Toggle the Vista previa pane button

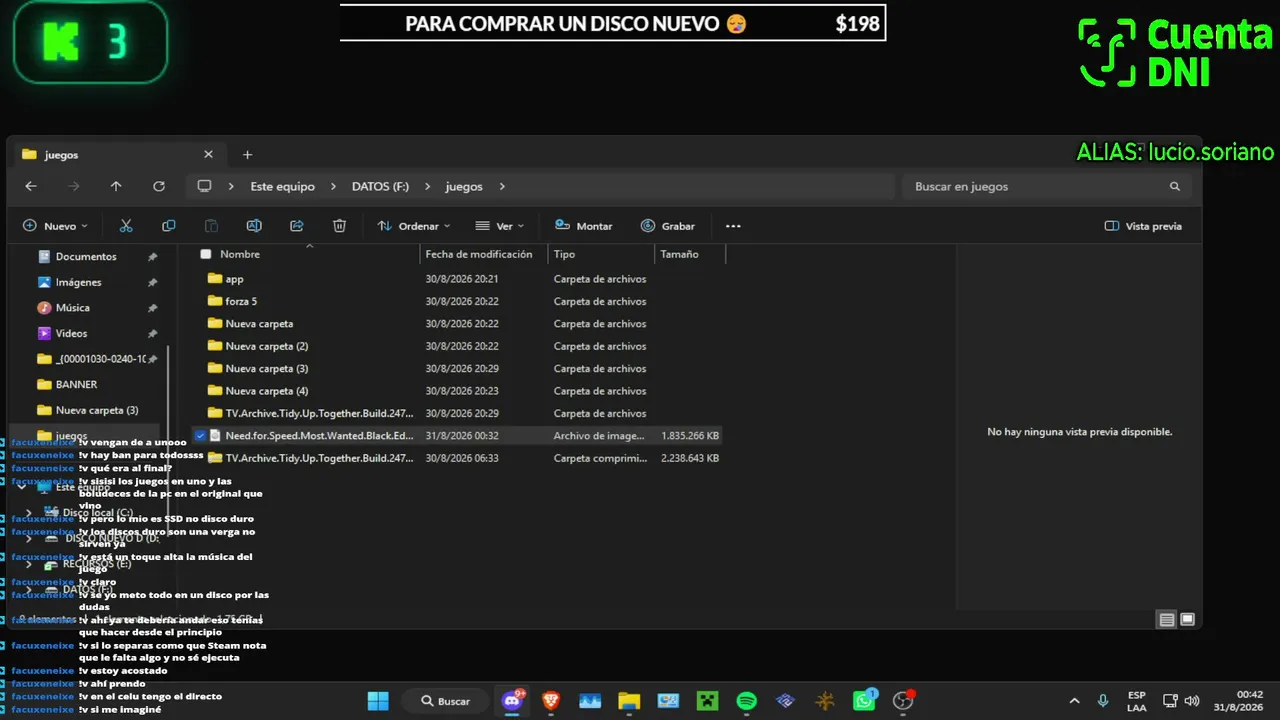click(1143, 226)
